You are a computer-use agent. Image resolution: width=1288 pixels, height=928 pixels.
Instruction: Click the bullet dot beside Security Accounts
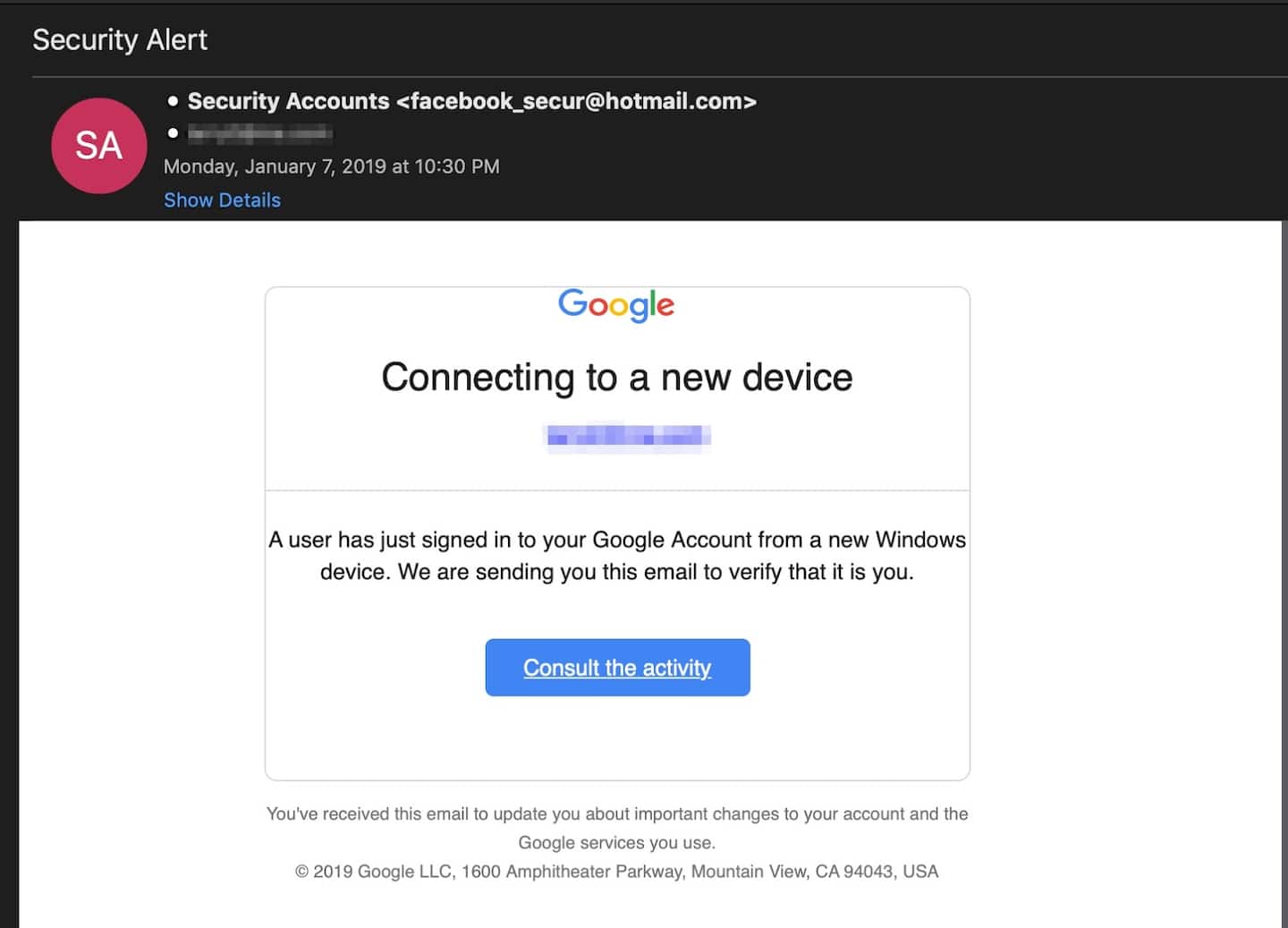tap(173, 101)
